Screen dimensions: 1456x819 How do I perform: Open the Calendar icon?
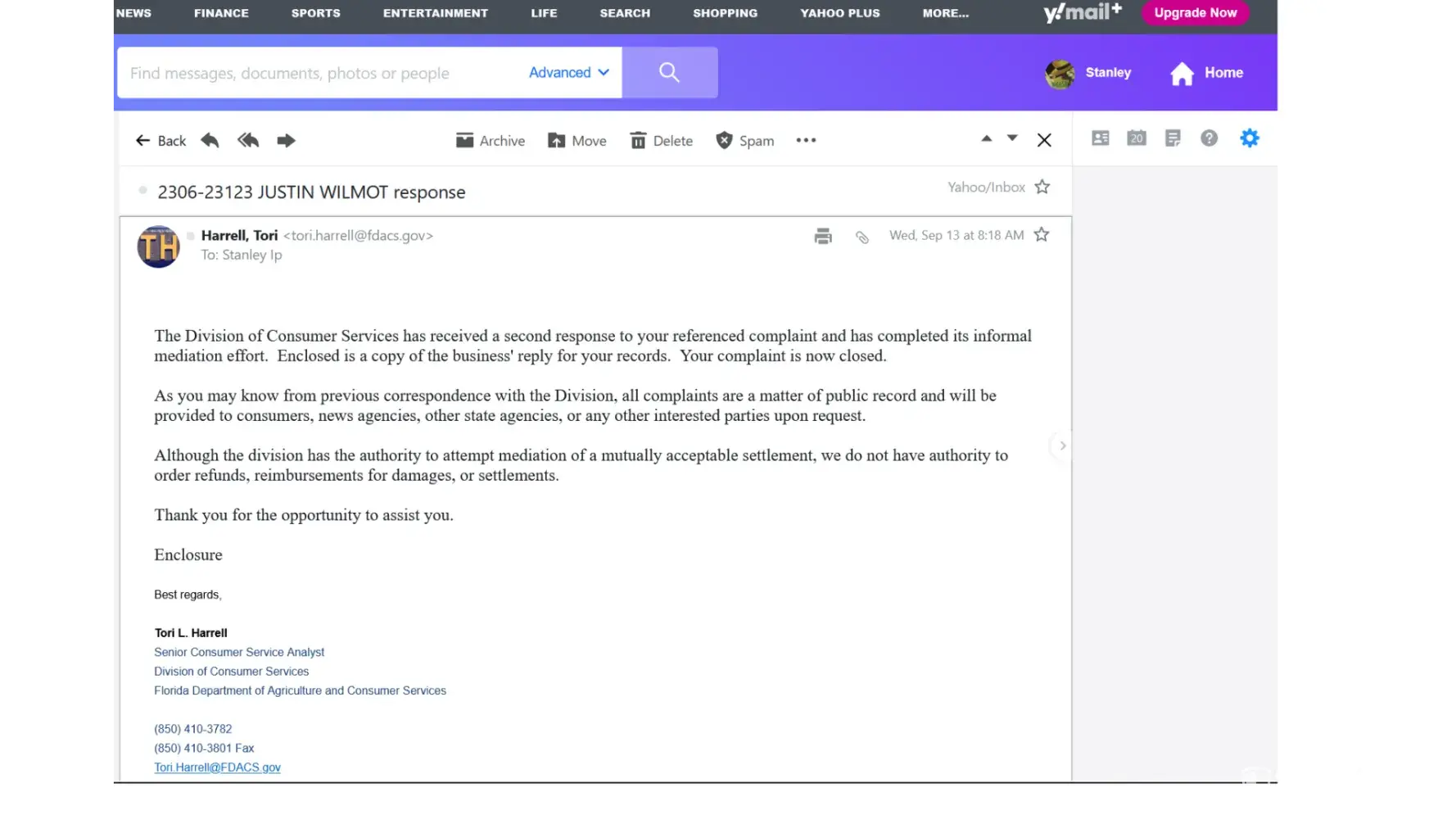click(x=1137, y=138)
